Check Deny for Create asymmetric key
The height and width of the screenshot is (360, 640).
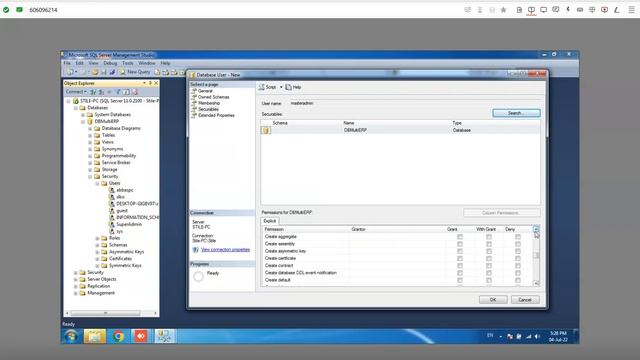[x=518, y=251]
